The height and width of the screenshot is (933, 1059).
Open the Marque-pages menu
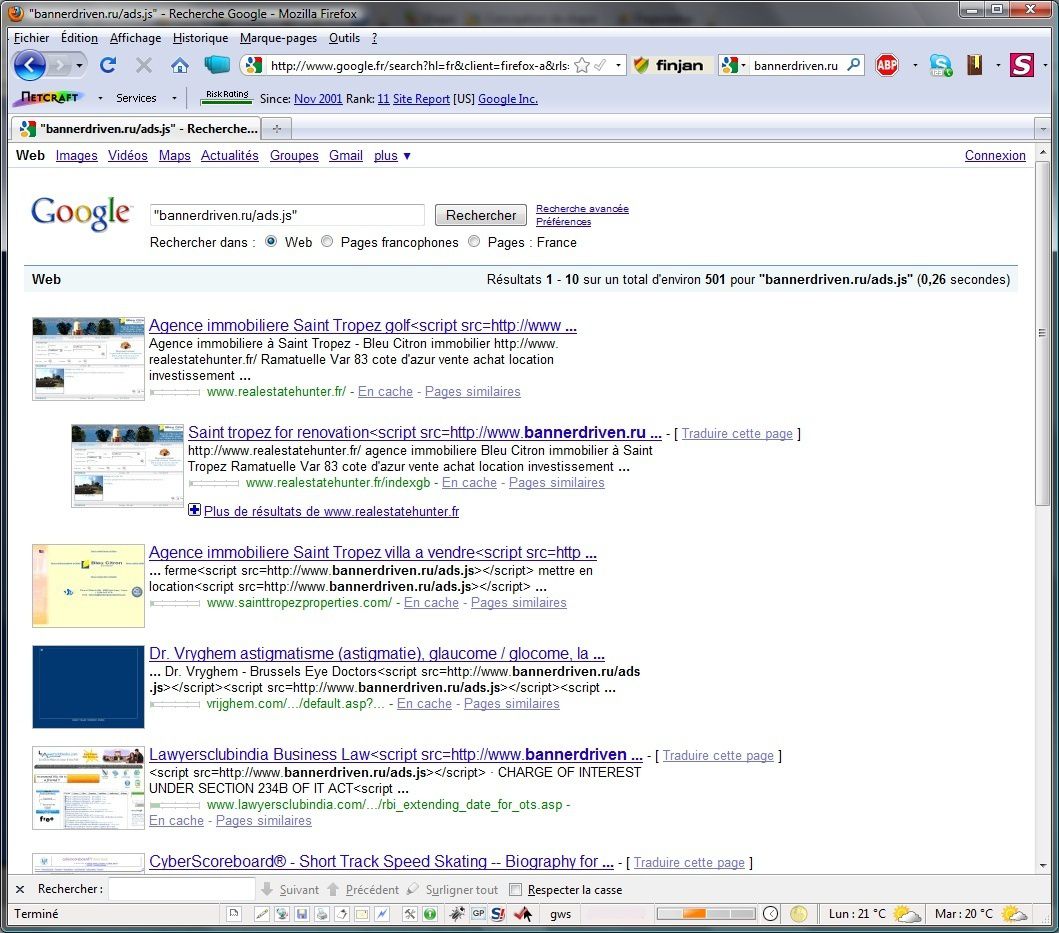(278, 38)
